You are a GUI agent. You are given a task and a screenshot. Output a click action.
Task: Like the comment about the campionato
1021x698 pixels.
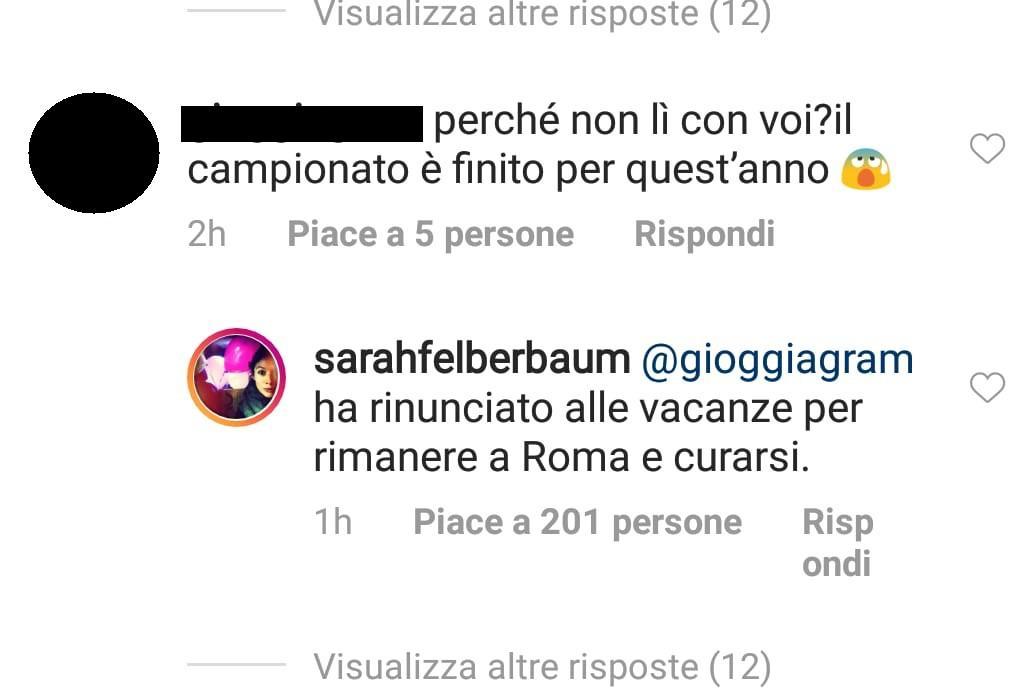click(x=988, y=149)
